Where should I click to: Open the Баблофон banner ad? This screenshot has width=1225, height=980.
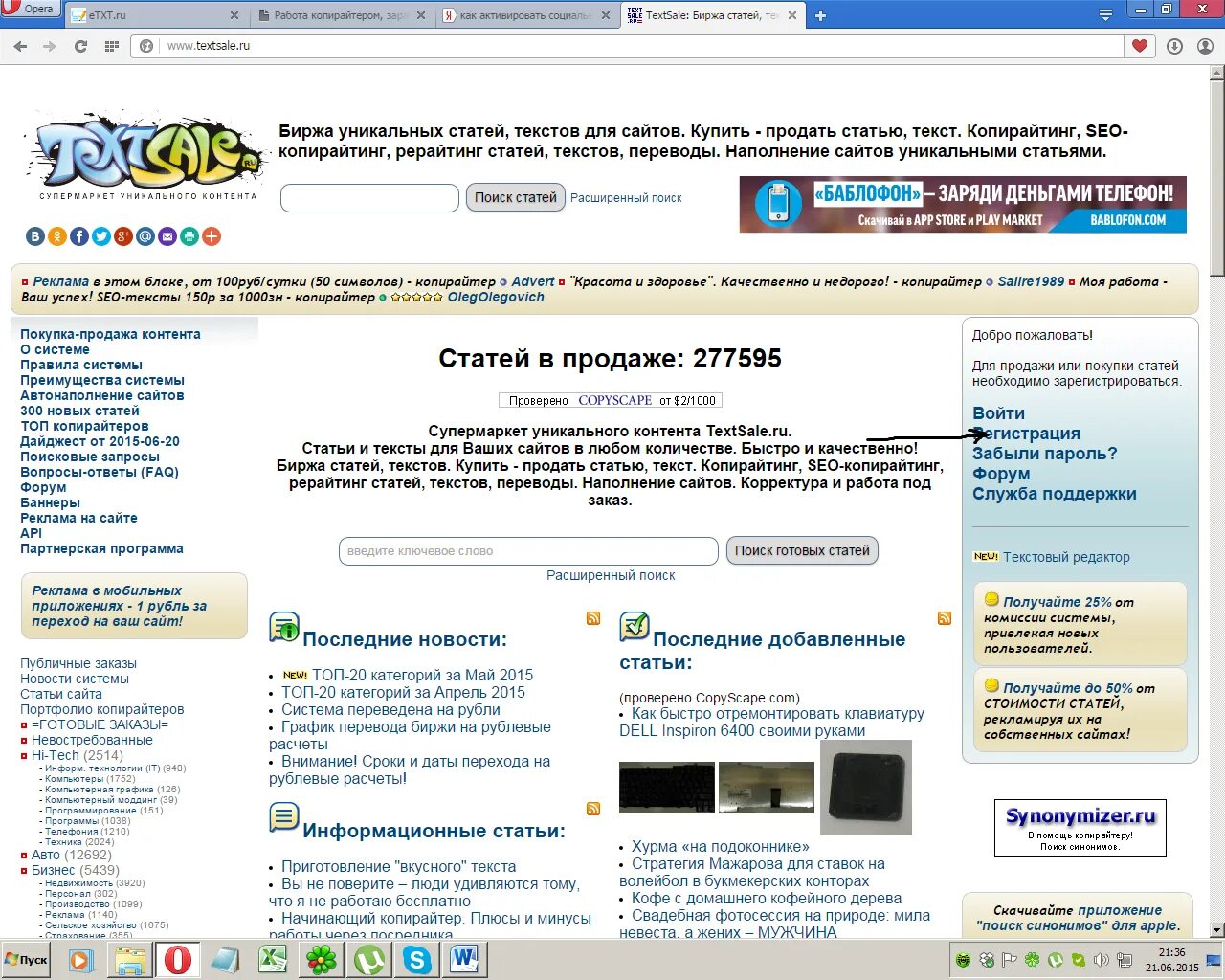click(963, 205)
